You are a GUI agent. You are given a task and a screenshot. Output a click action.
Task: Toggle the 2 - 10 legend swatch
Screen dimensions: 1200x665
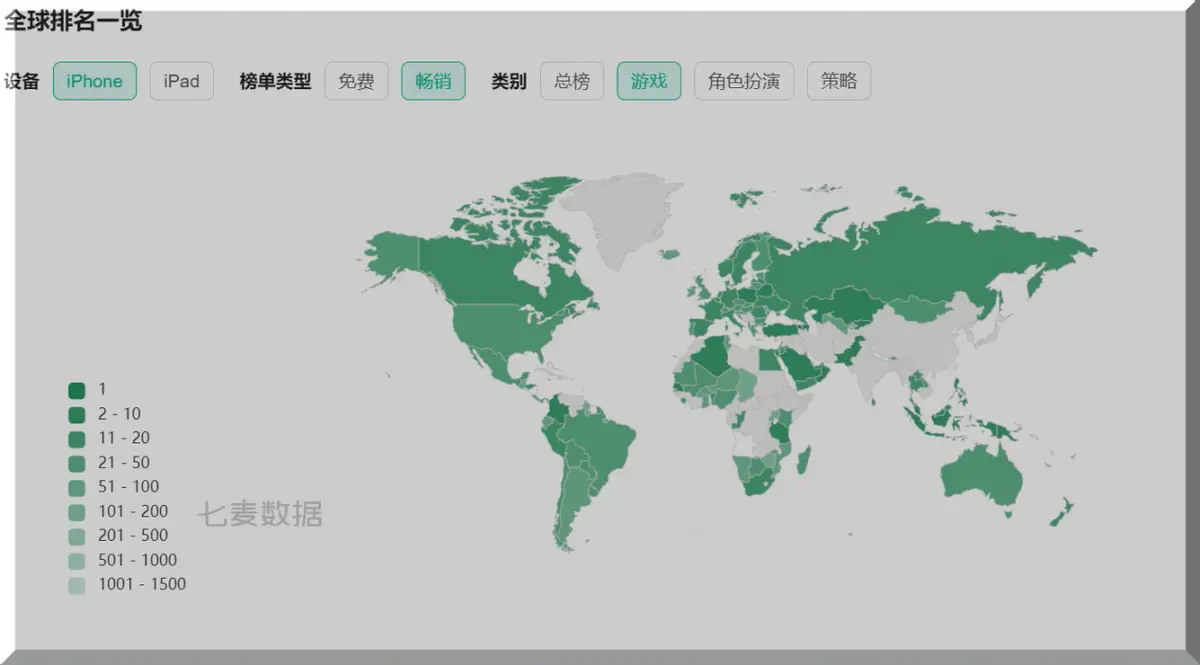pos(77,414)
